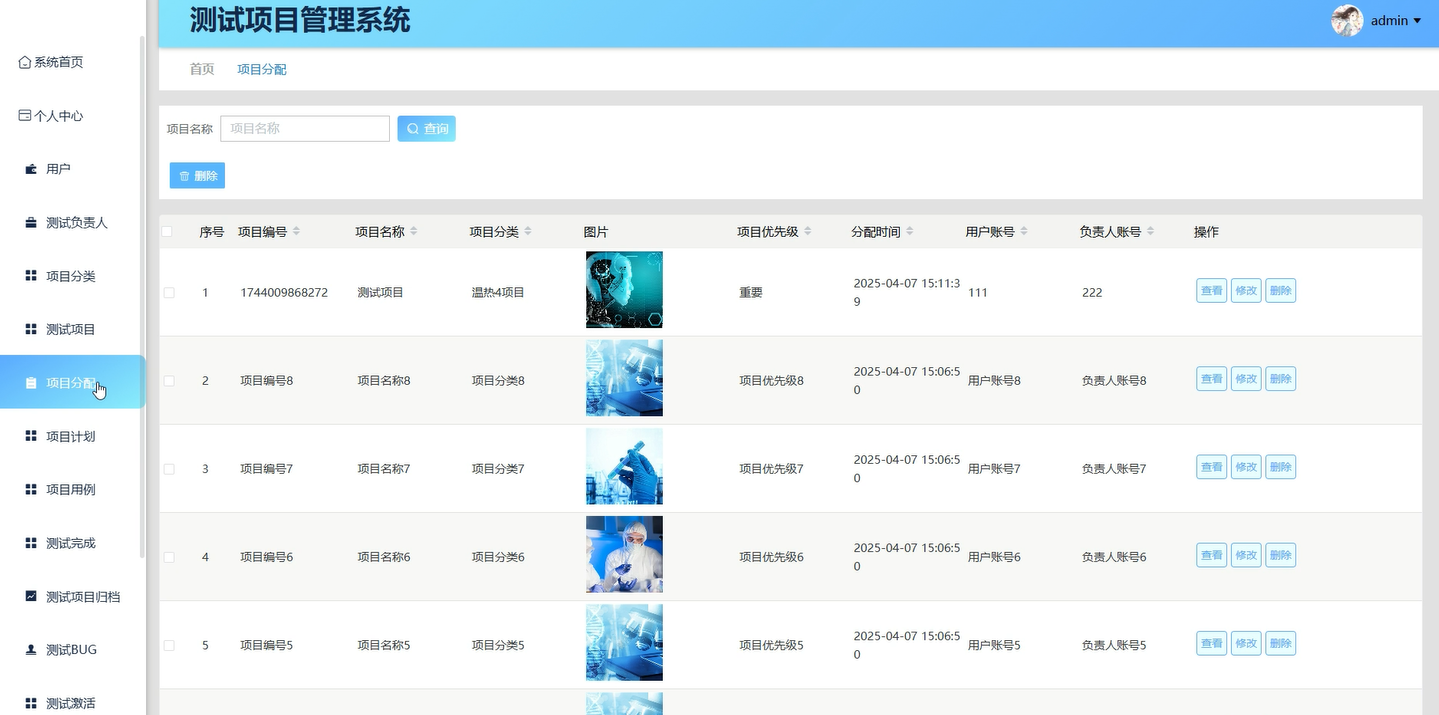Select the 用户 user icon in sidebar
The image size is (1439, 715).
[x=29, y=168]
